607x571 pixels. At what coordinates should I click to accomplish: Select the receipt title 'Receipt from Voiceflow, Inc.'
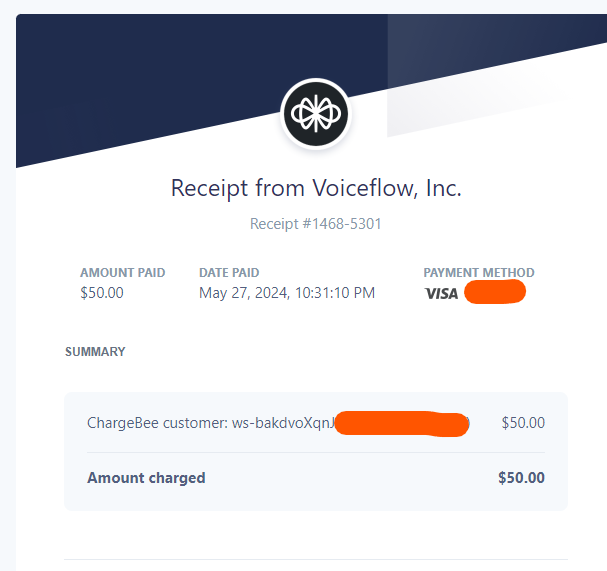coord(316,188)
